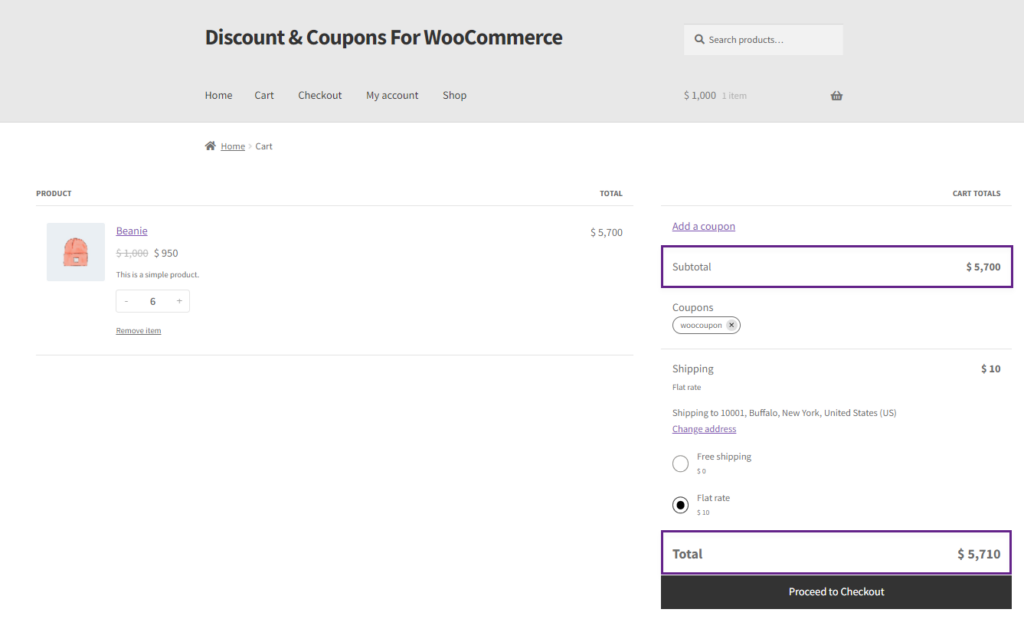The image size is (1024, 642).
Task: Expand the Add a coupon section
Action: pos(703,226)
